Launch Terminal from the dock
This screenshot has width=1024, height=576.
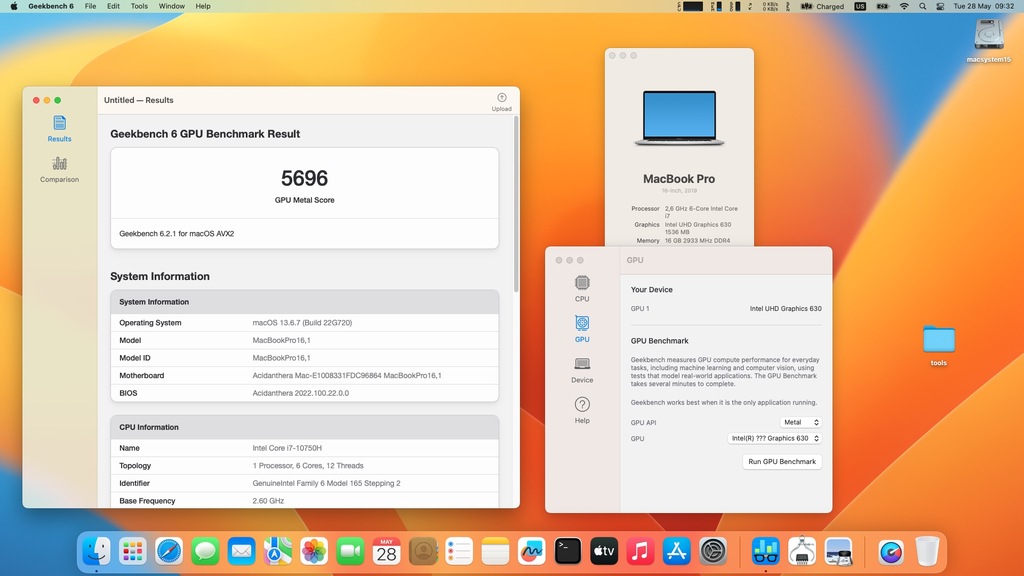pyautogui.click(x=568, y=552)
